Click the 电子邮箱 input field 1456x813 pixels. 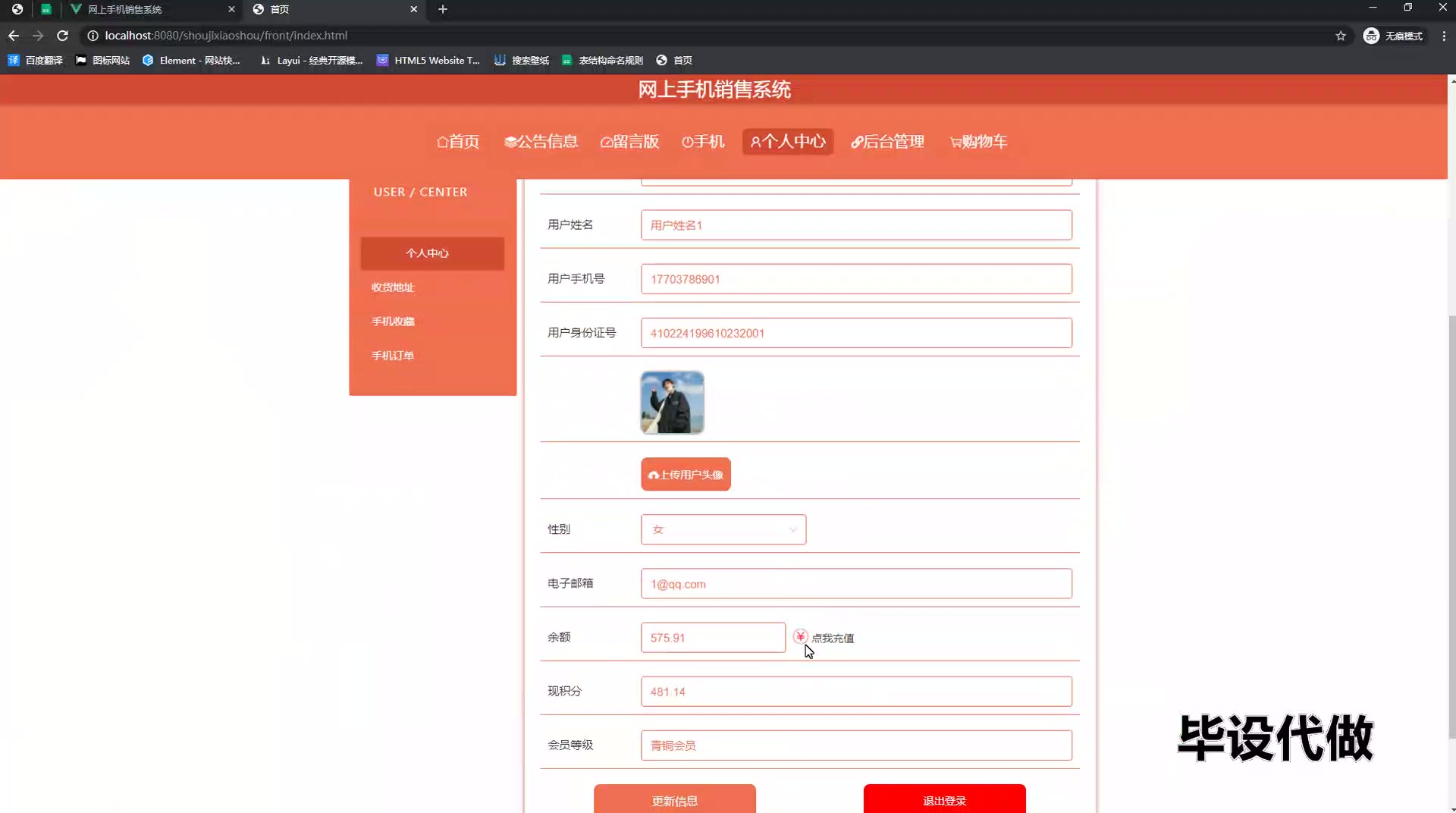pos(856,584)
